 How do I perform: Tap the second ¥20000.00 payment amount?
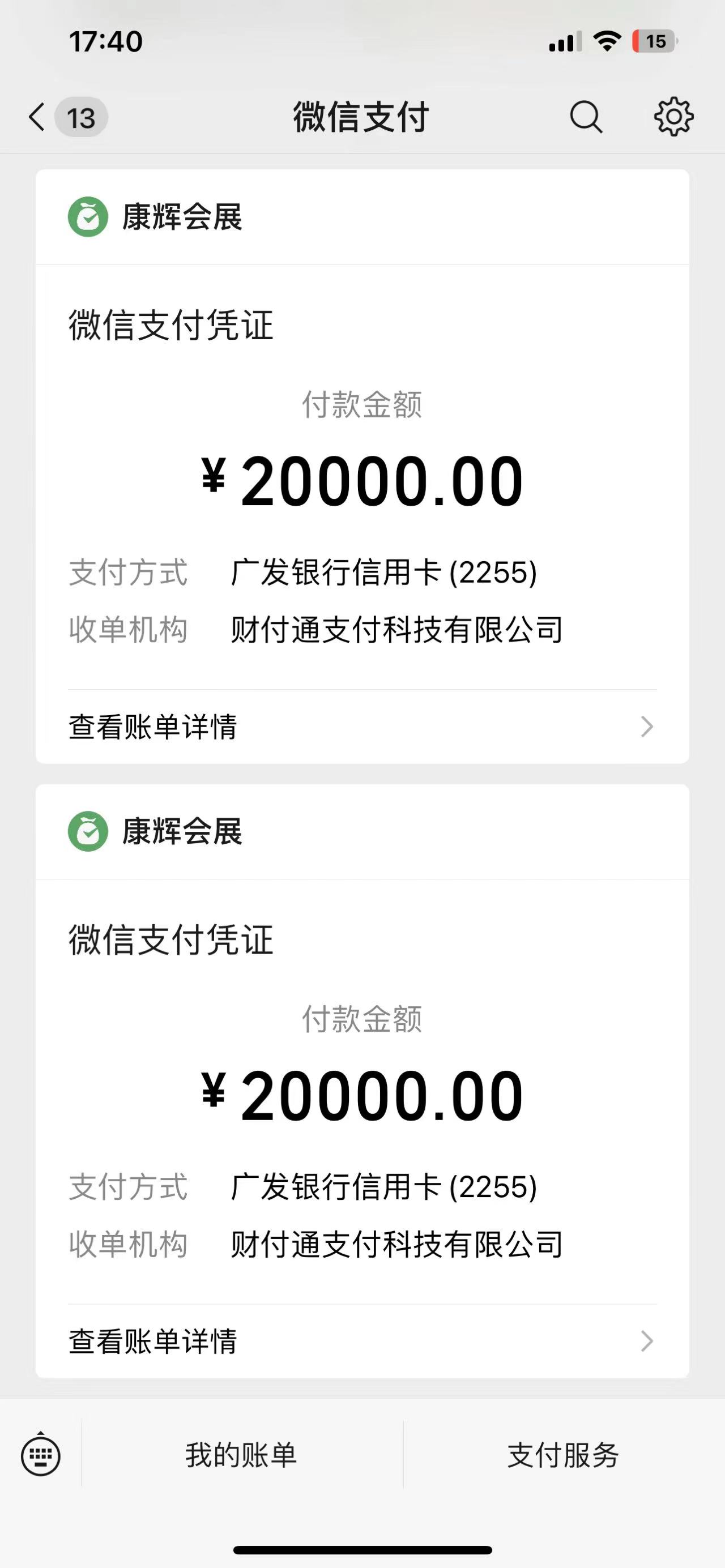362,1096
